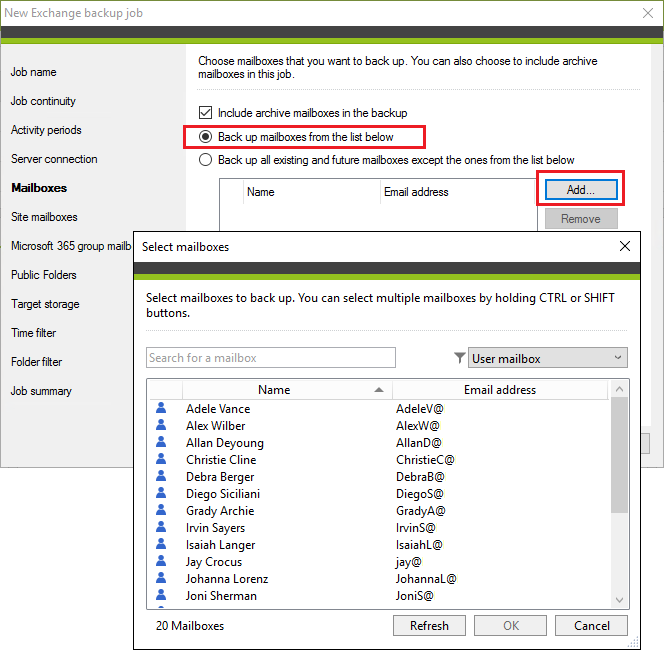Click OK in Select mailboxes dialog
The width and height of the screenshot is (664, 650).
tap(510, 625)
